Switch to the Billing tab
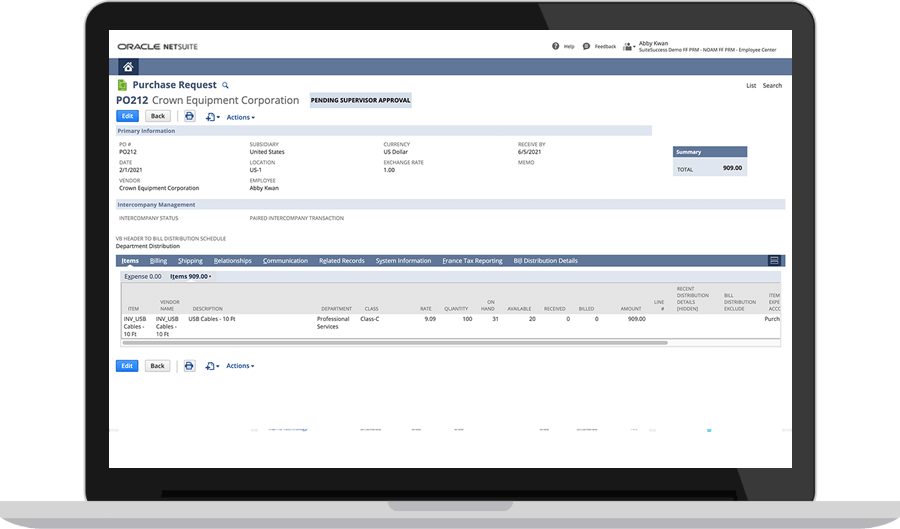900x529 pixels. click(158, 260)
